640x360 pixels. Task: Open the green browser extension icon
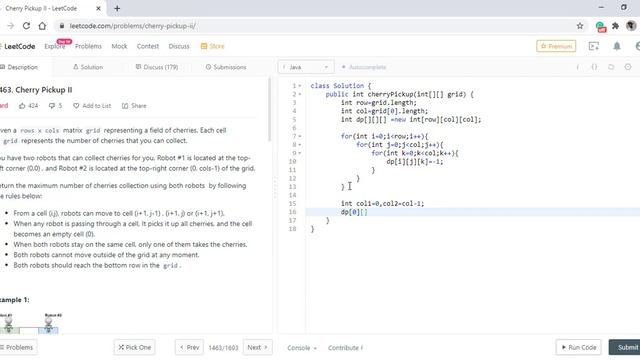[x=600, y=27]
